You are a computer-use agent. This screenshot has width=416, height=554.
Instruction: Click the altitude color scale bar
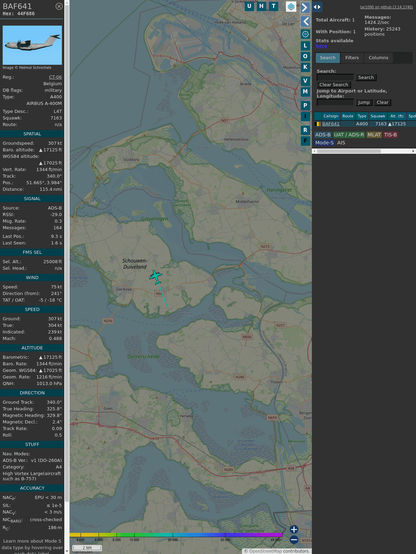(x=176, y=535)
